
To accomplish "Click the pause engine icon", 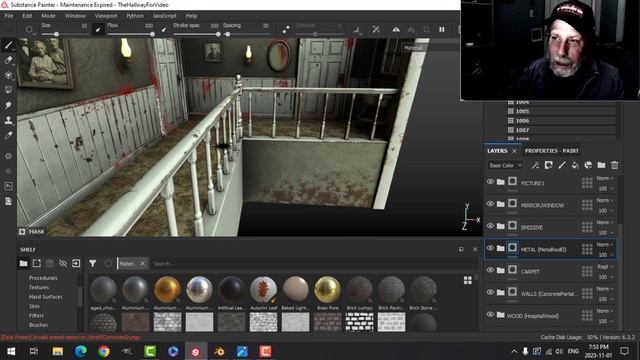I will 442,29.
